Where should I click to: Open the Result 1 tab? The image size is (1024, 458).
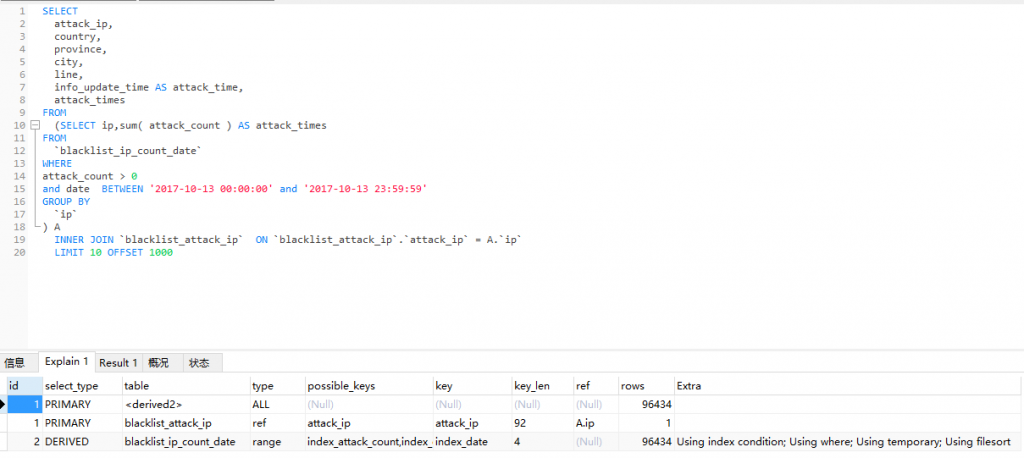[x=118, y=363]
